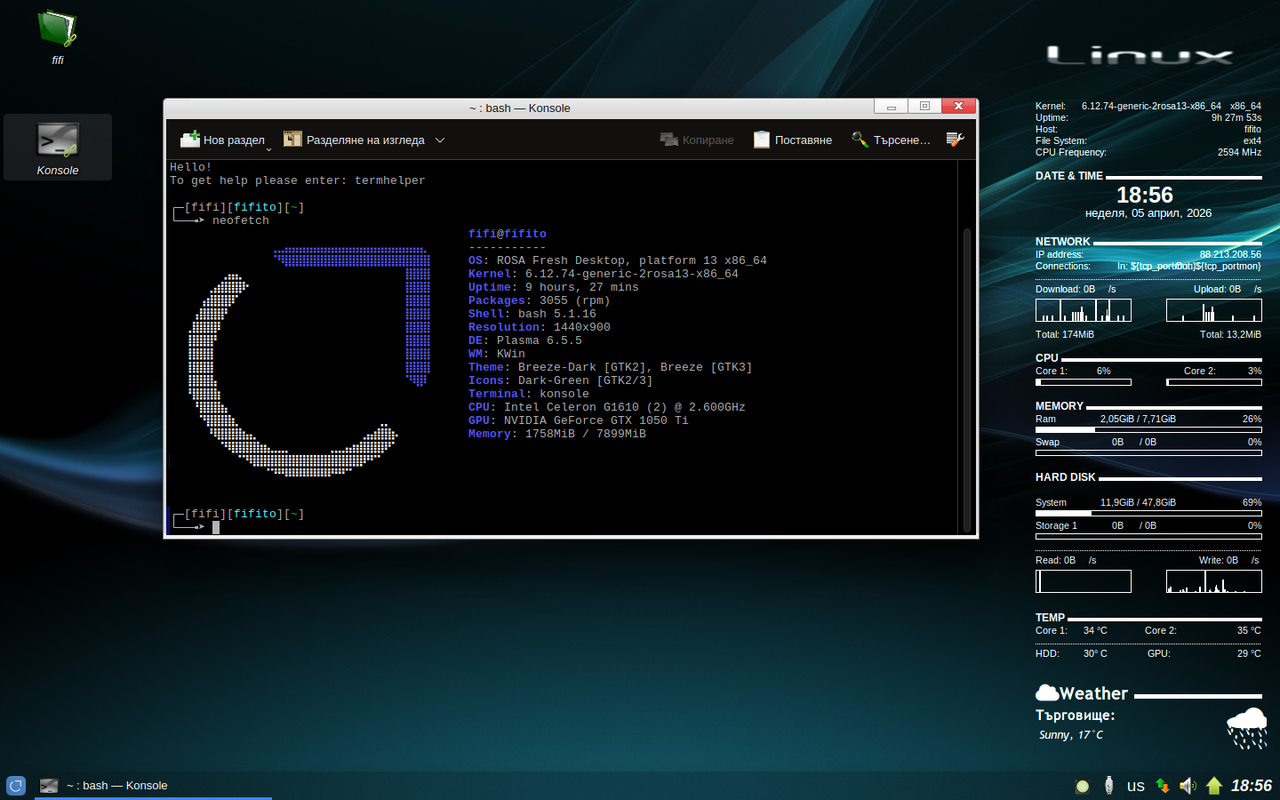
Task: Click the typed 'neofetch' command
Action: 240,221
